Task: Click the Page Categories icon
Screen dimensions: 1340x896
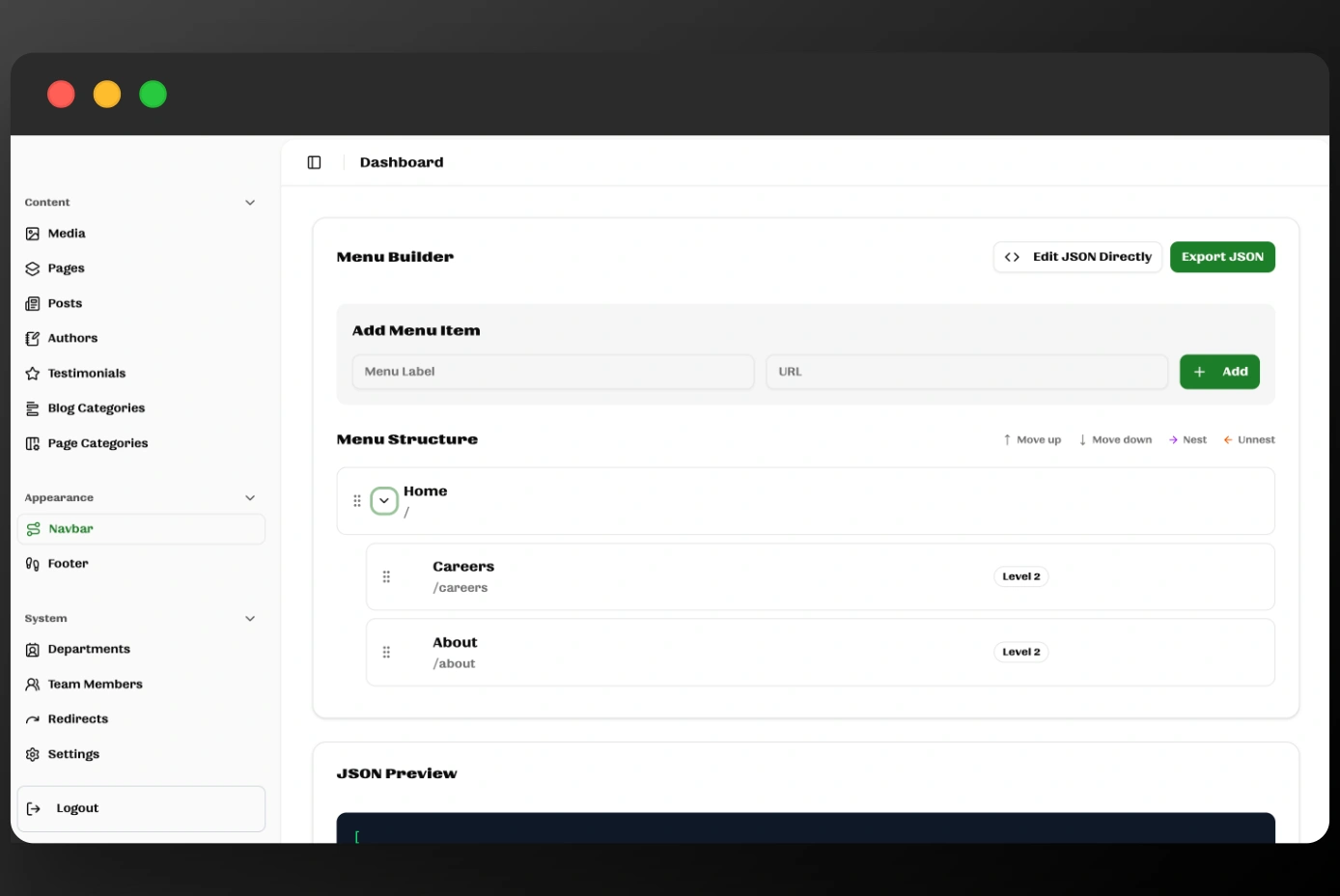Action: [x=33, y=443]
